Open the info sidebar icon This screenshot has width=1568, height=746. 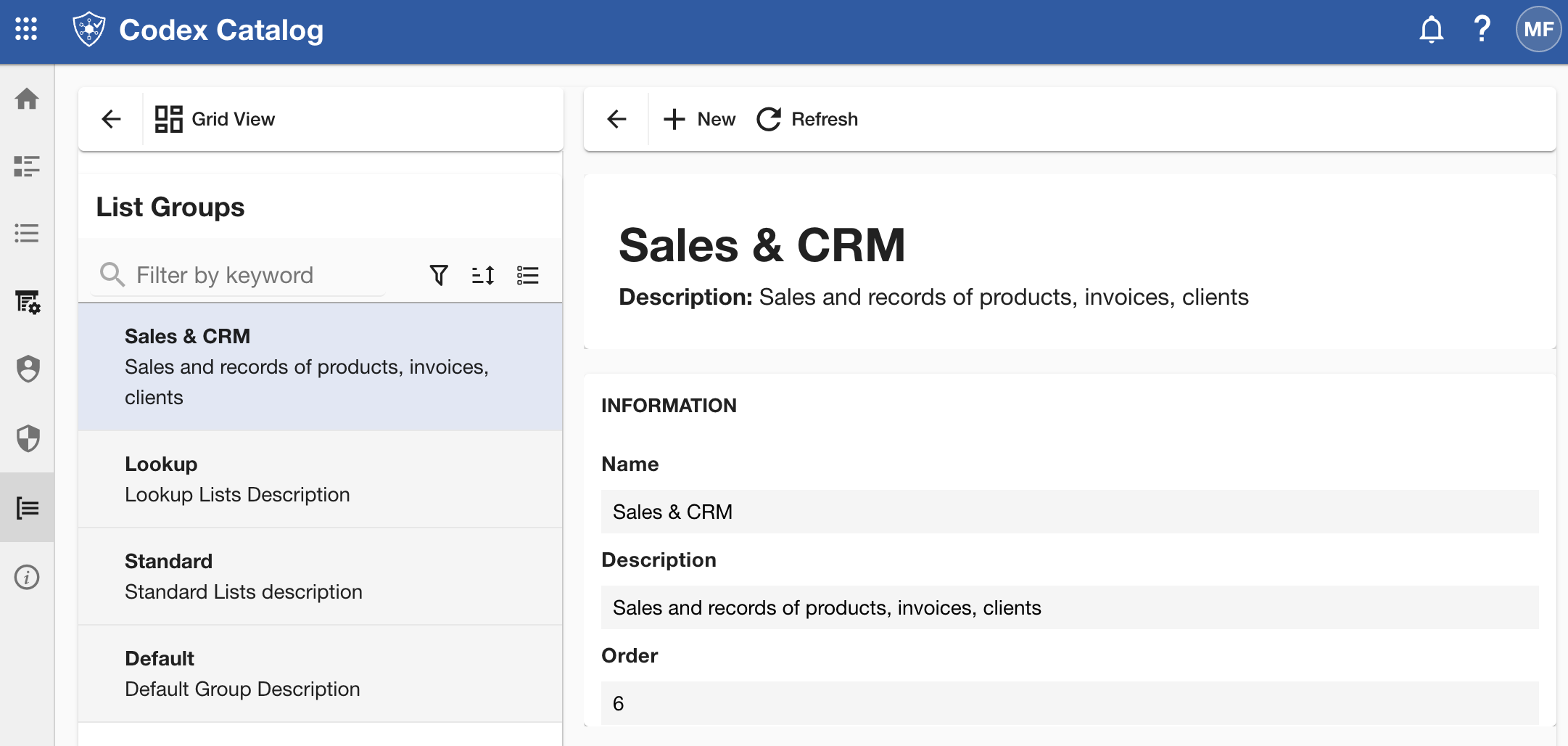click(27, 578)
